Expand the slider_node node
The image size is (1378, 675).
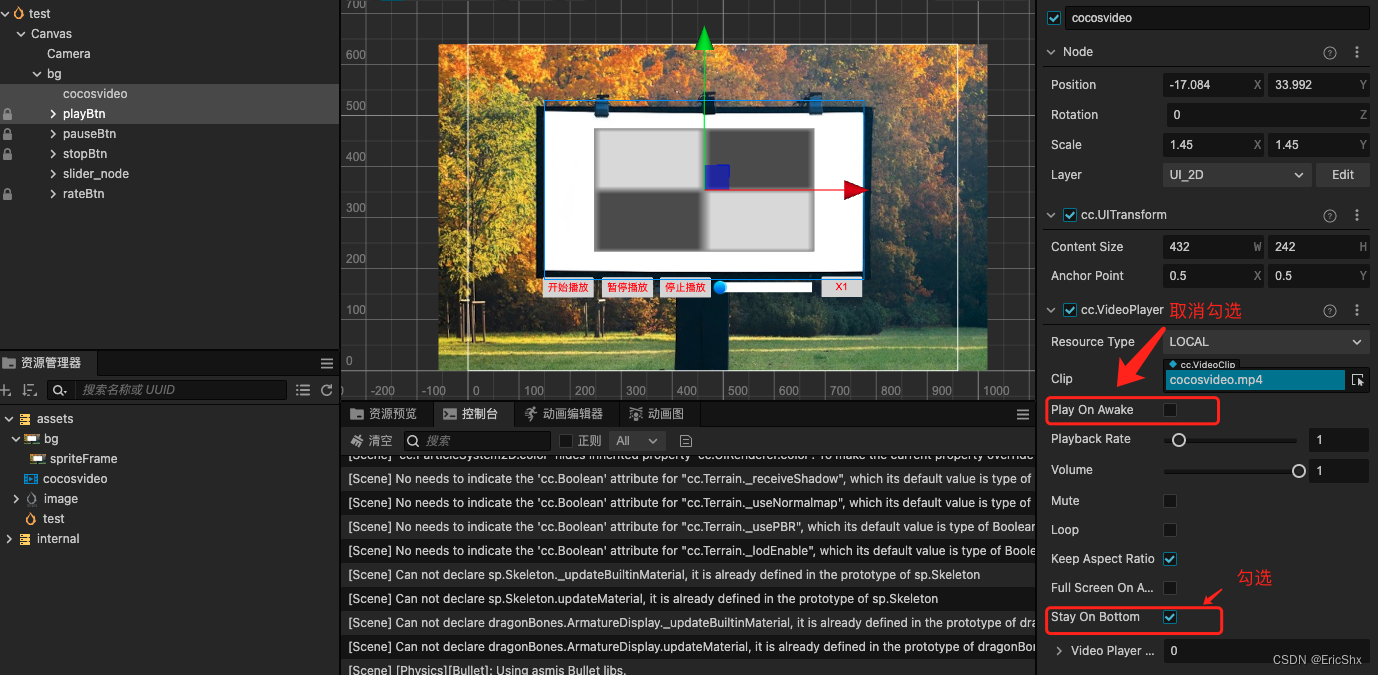(x=54, y=174)
